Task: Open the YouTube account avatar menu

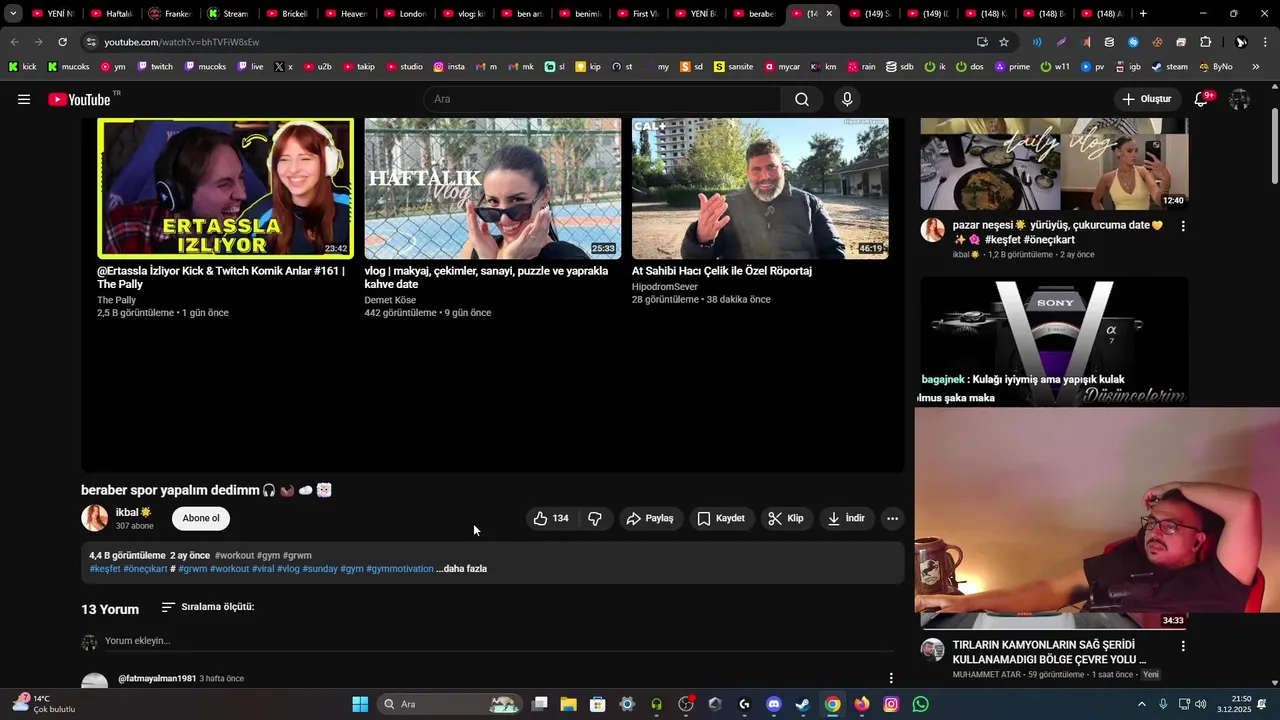Action: 1239,99
